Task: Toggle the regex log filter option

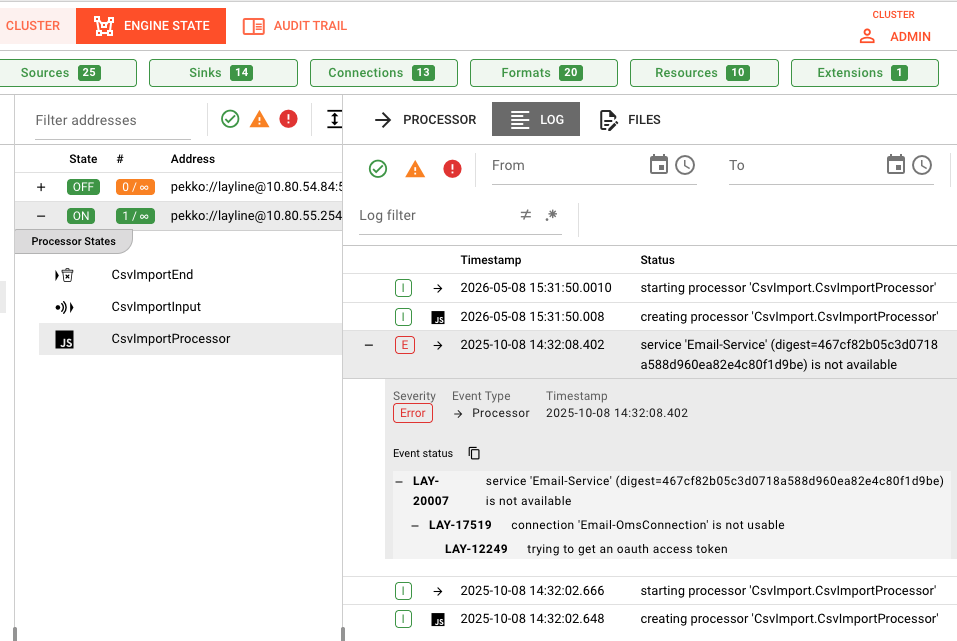Action: (x=551, y=215)
